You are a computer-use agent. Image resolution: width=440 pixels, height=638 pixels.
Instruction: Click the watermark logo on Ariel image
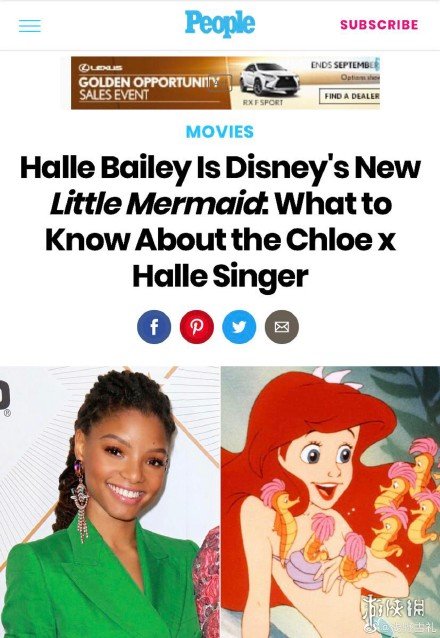394,616
